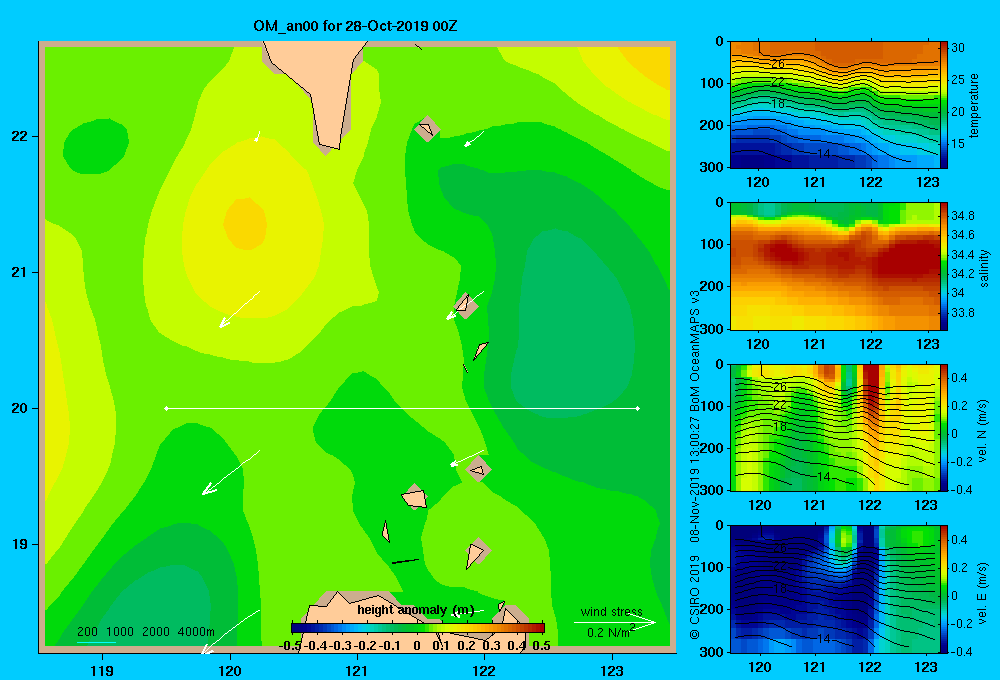Click the latitude label 21 on main map
This screenshot has width=1000, height=680.
coord(20,272)
